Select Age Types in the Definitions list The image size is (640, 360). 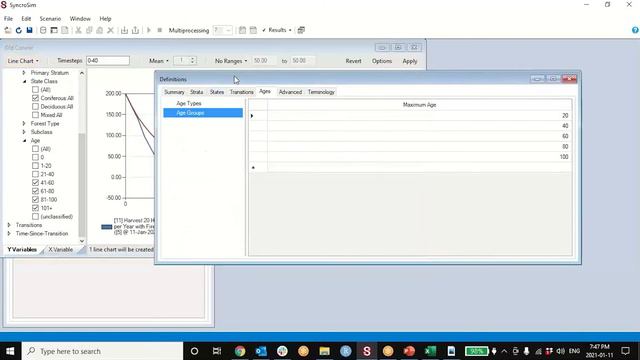coord(189,104)
